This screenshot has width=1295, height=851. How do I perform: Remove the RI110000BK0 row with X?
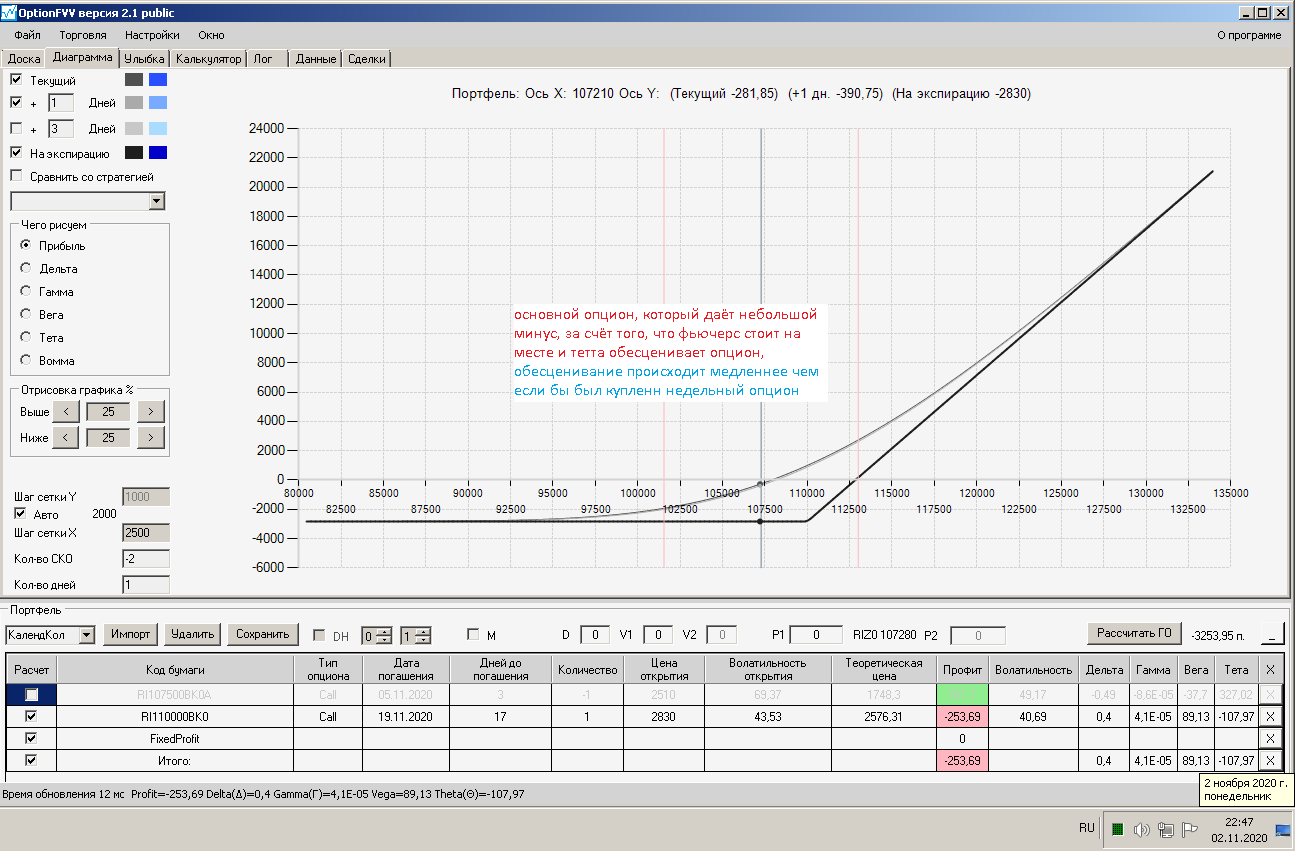1270,716
